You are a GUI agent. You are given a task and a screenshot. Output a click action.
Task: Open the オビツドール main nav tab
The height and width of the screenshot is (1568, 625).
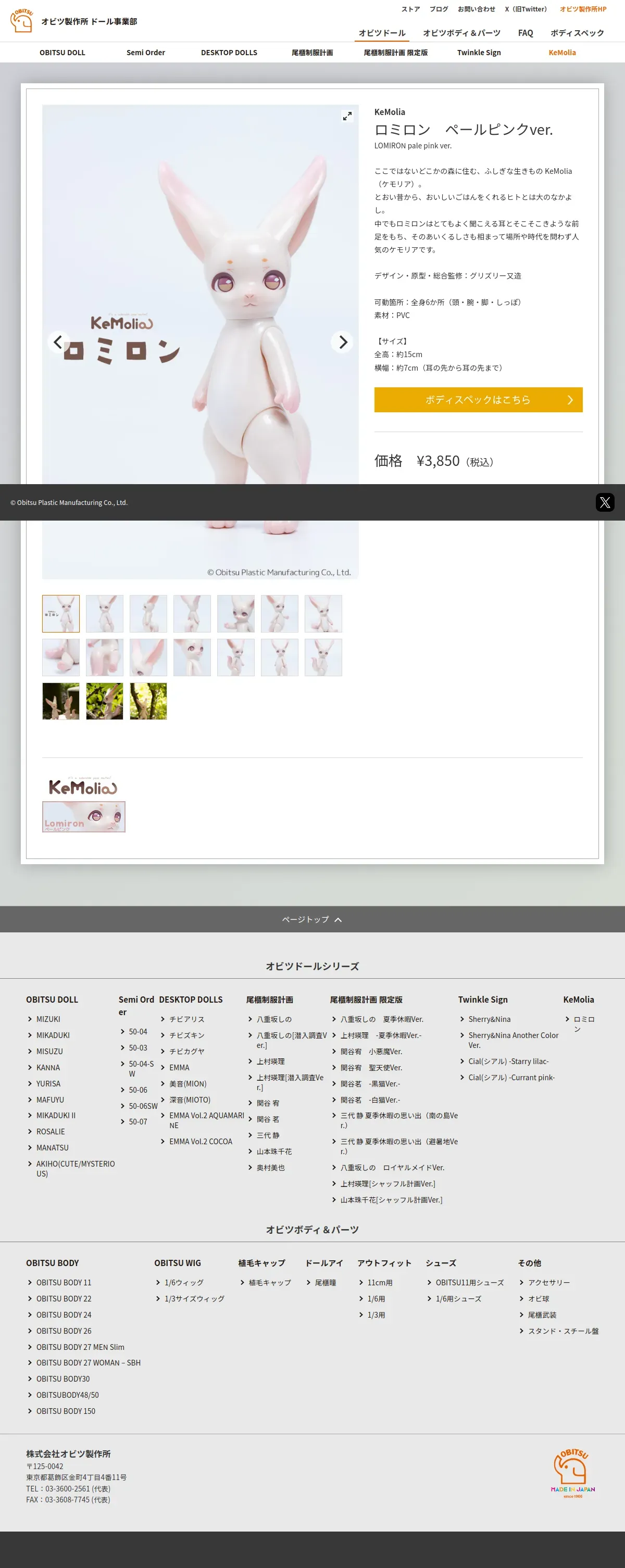point(382,33)
